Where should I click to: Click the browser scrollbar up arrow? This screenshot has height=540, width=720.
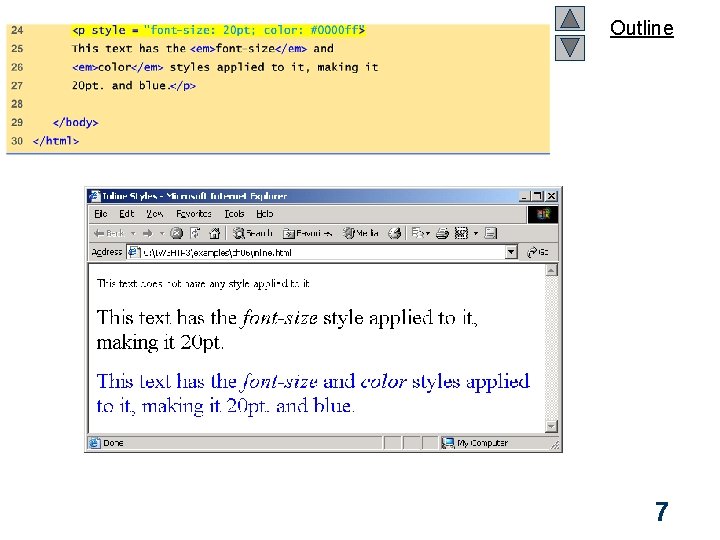click(x=551, y=270)
